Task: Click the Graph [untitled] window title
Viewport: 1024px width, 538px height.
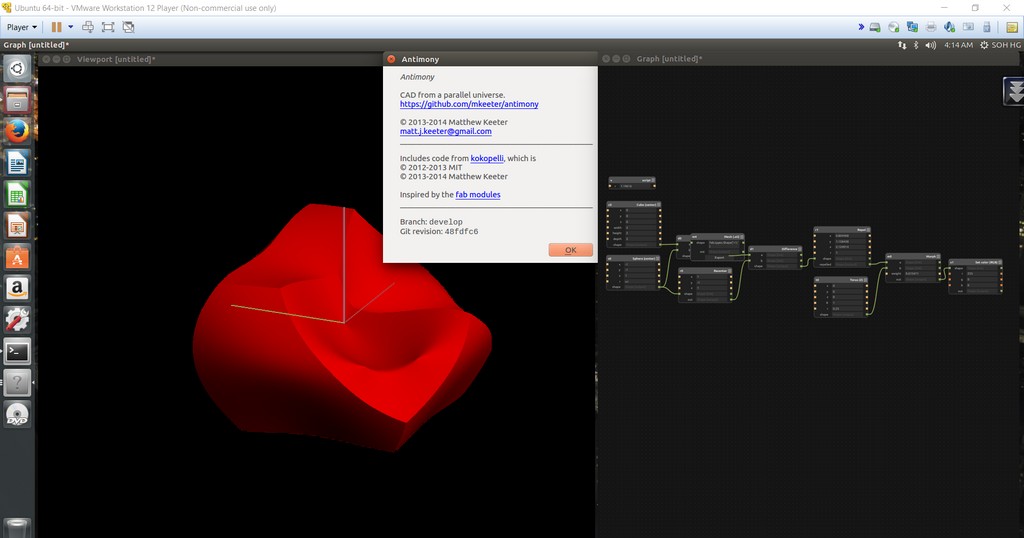Action: 669,59
